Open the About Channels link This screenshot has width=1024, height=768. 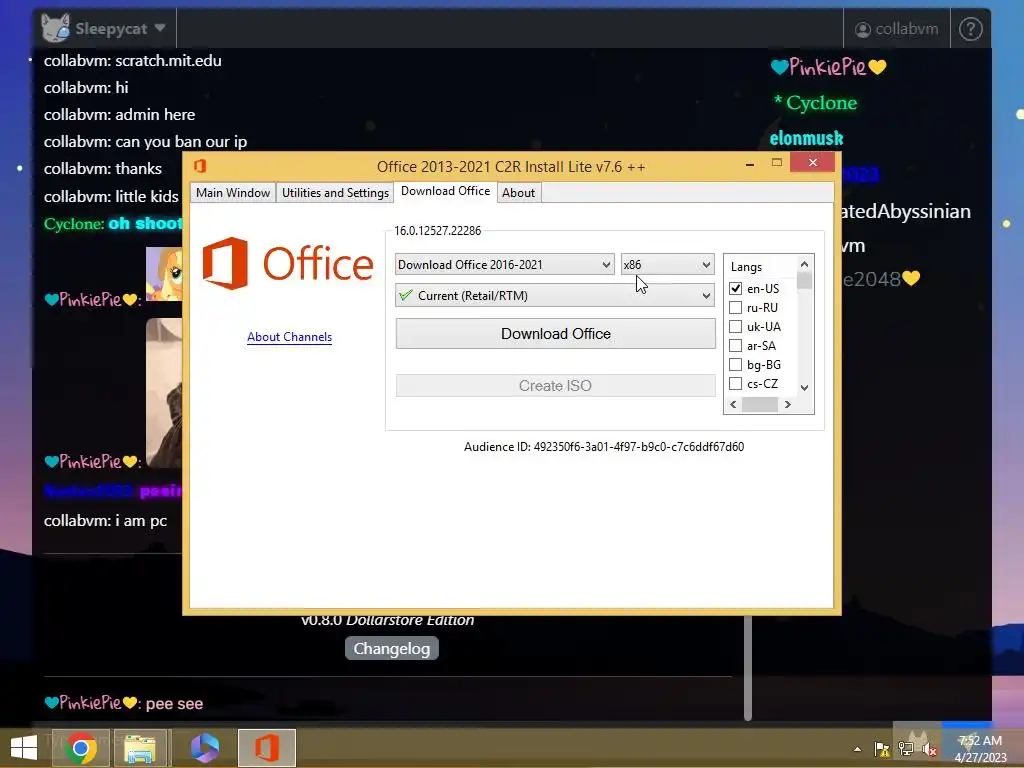point(289,337)
